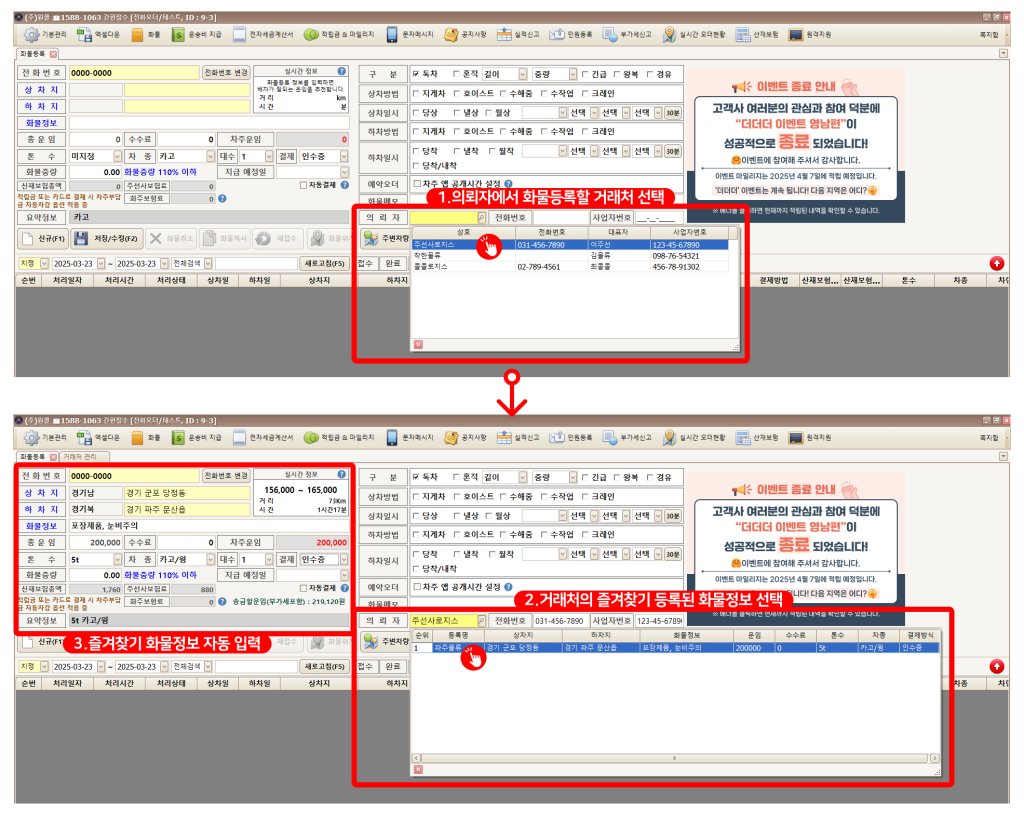Check 긴급 option in upper window

point(586,74)
